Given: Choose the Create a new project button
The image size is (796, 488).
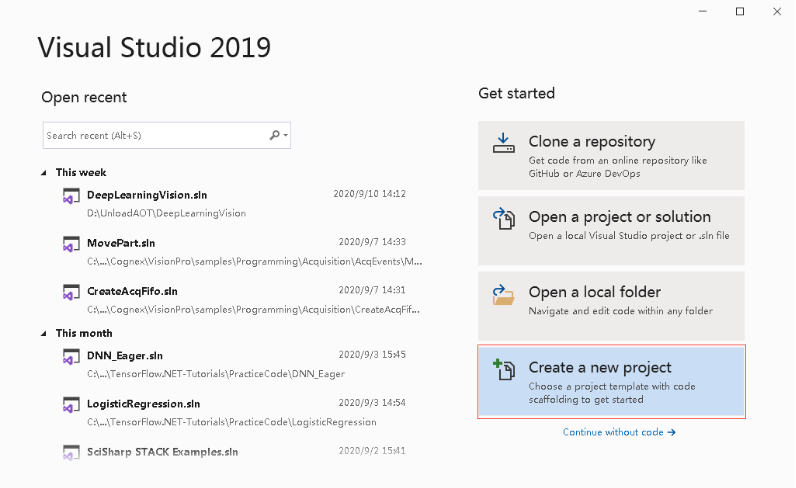Looking at the screenshot, I should (x=611, y=382).
